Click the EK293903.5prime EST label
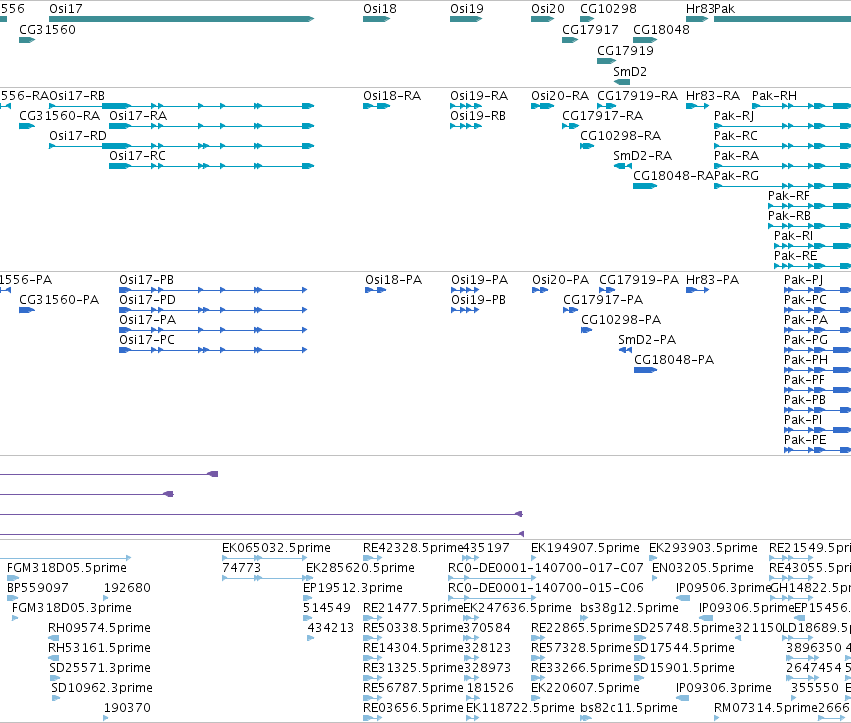This screenshot has width=851, height=723. (x=703, y=548)
